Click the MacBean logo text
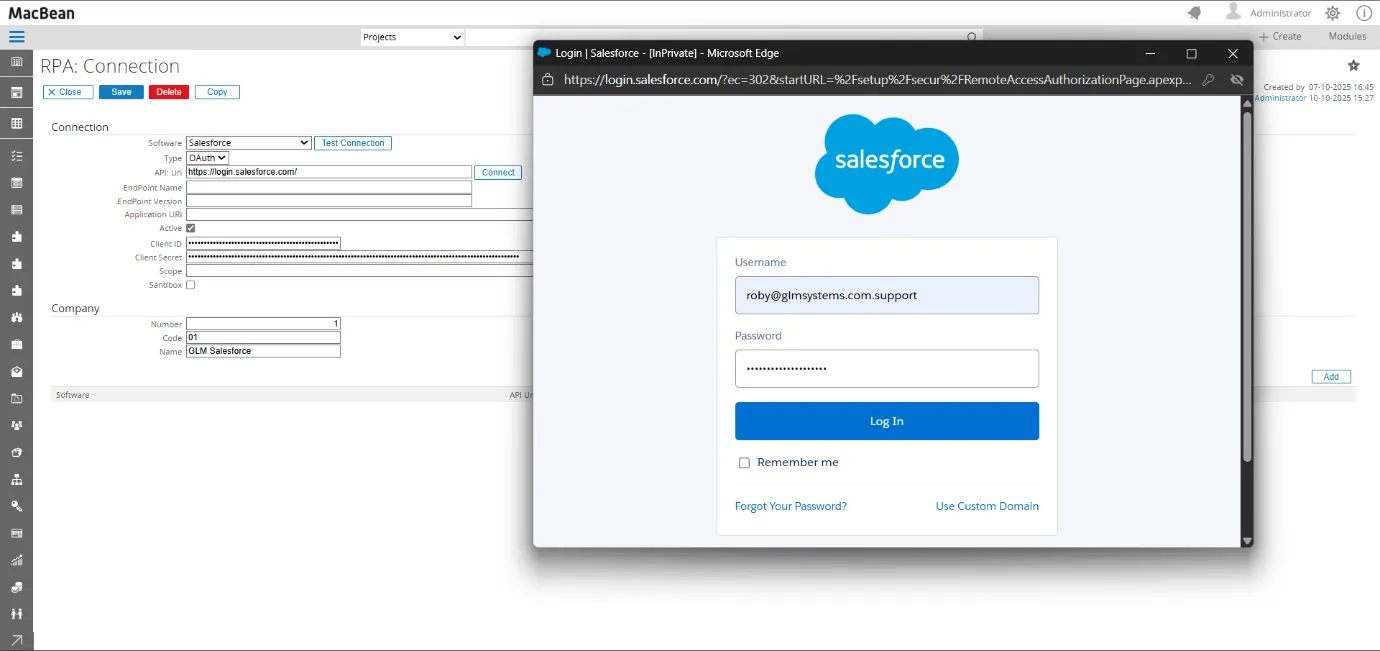Image resolution: width=1380 pixels, height=651 pixels. click(41, 13)
